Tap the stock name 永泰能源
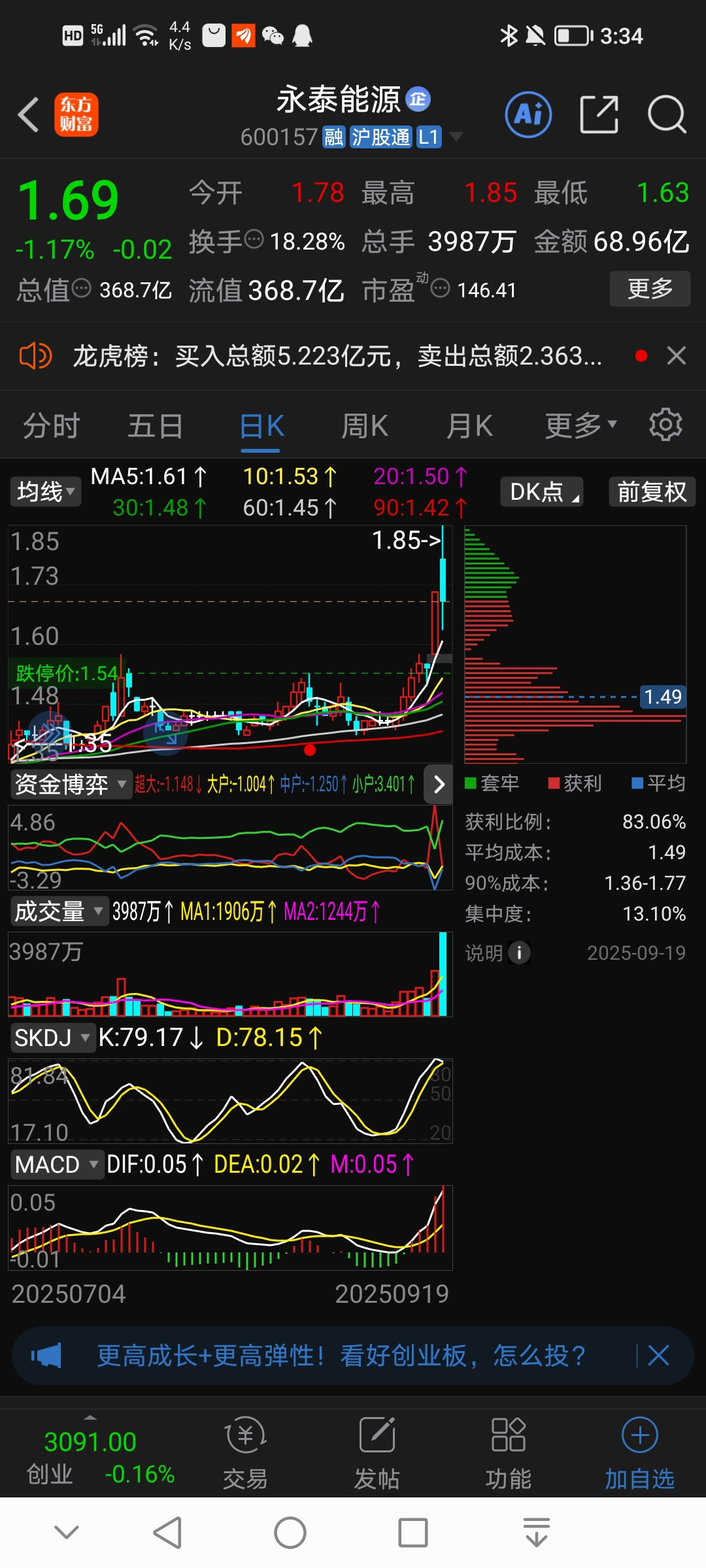706x1568 pixels. pyautogui.click(x=338, y=99)
